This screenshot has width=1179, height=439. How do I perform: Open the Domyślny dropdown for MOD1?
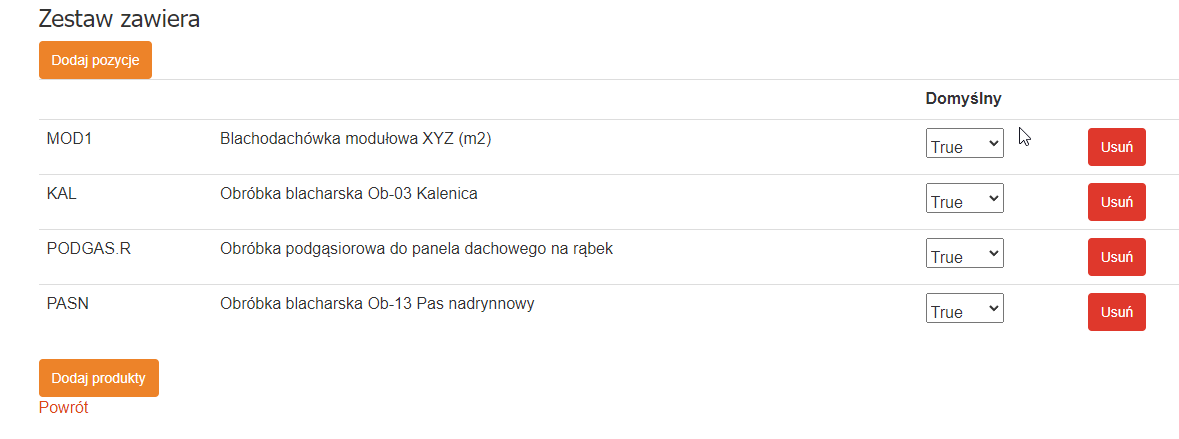coord(964,146)
